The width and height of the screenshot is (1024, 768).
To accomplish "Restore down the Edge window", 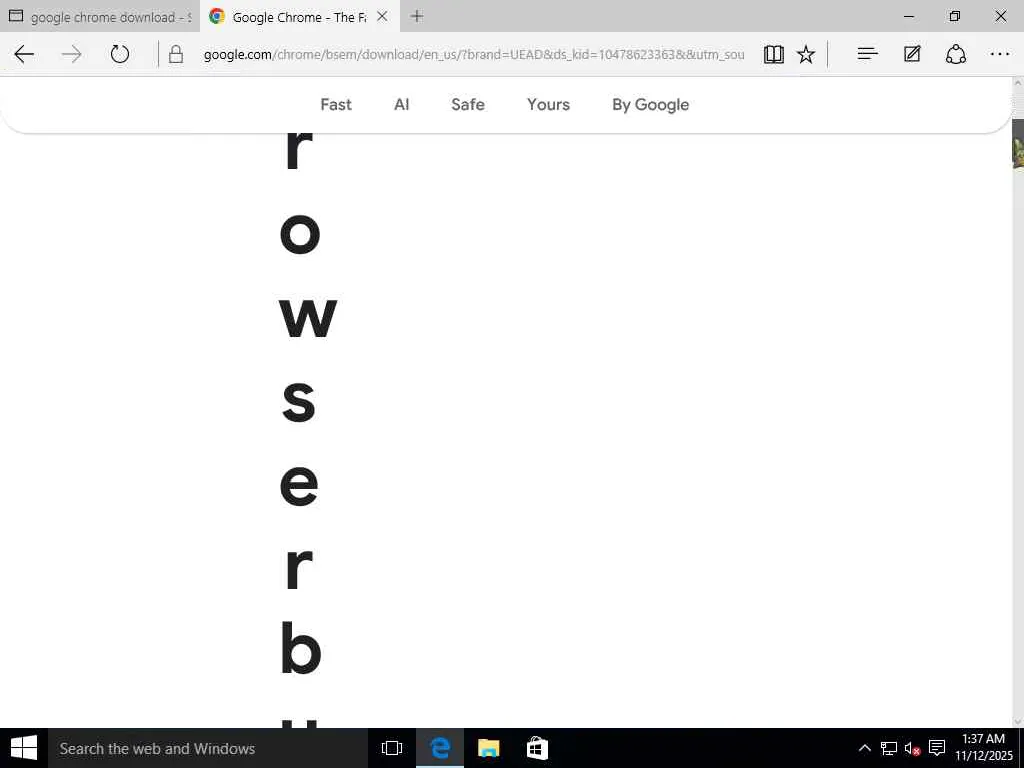I will (955, 16).
